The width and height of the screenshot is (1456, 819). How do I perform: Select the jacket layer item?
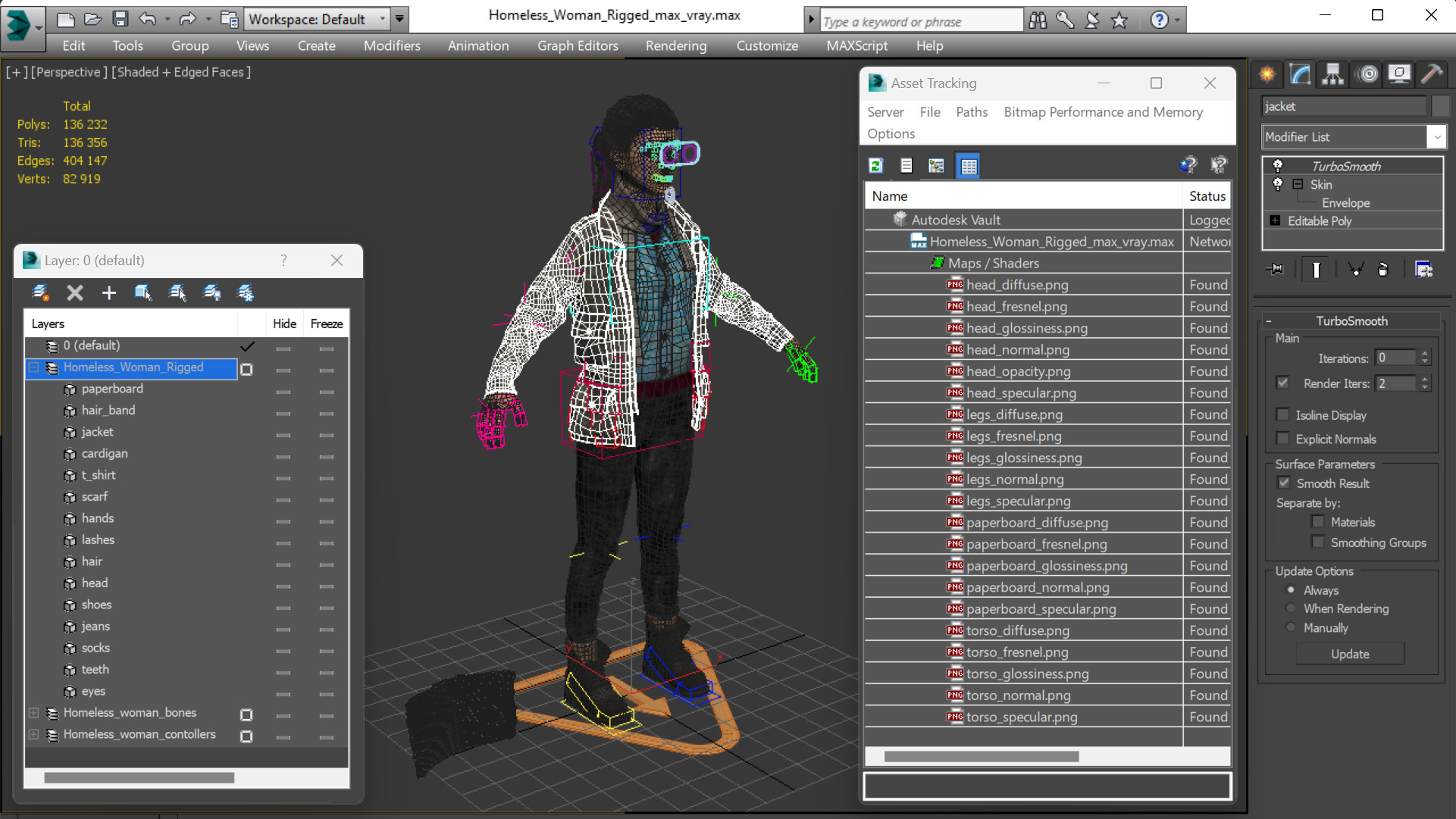[98, 432]
